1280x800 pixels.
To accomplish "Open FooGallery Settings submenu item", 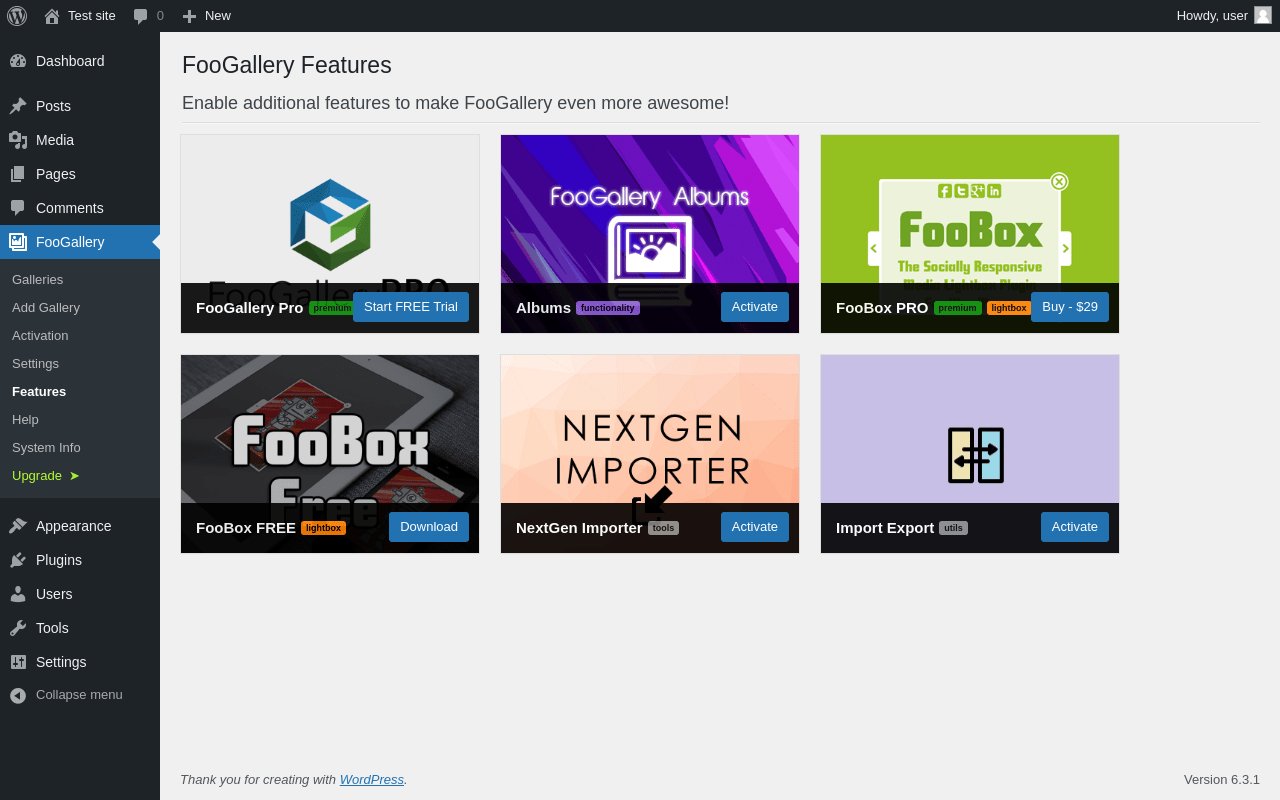I will click(x=35, y=363).
